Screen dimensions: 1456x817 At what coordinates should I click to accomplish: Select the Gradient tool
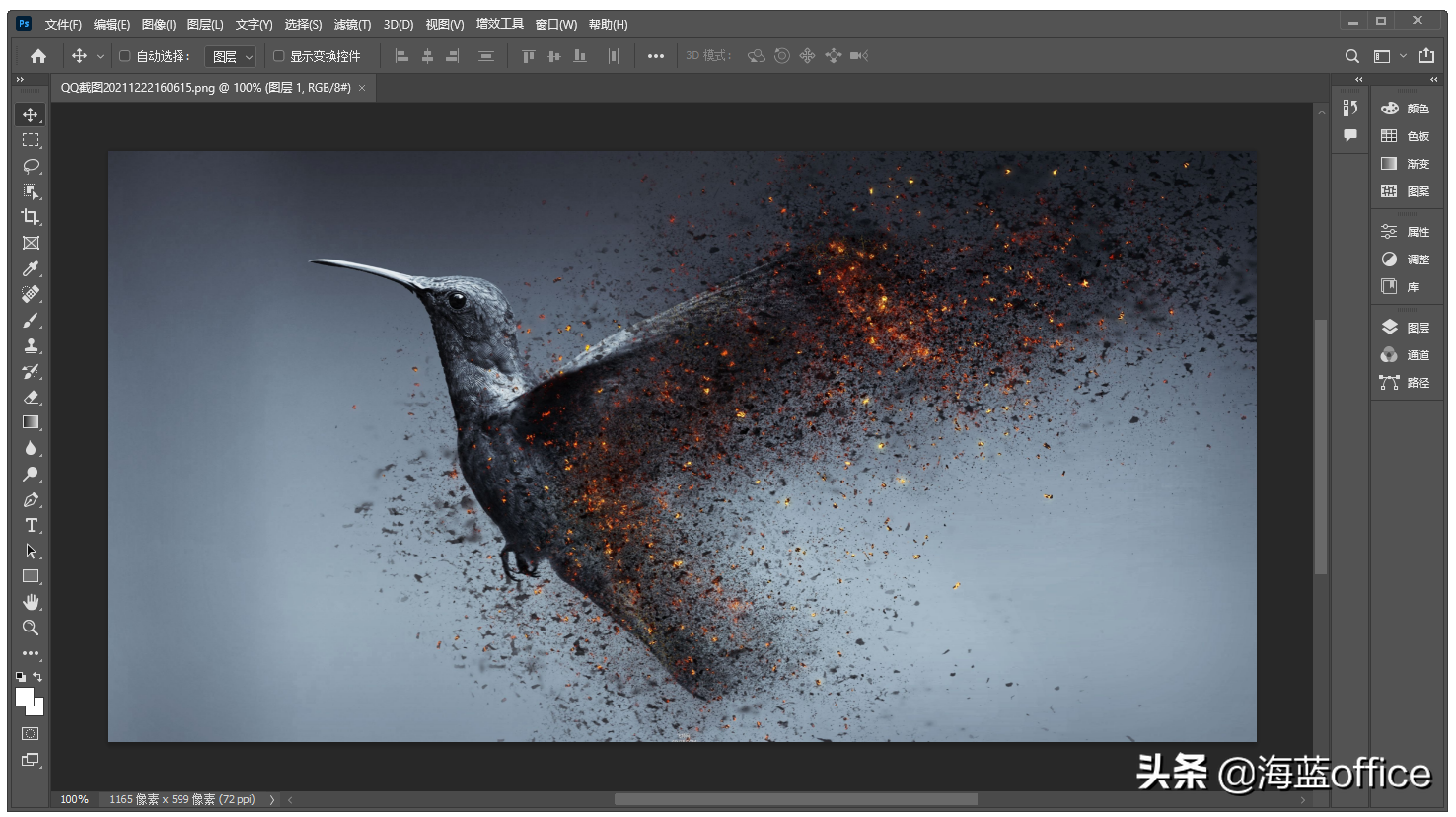pyautogui.click(x=31, y=422)
